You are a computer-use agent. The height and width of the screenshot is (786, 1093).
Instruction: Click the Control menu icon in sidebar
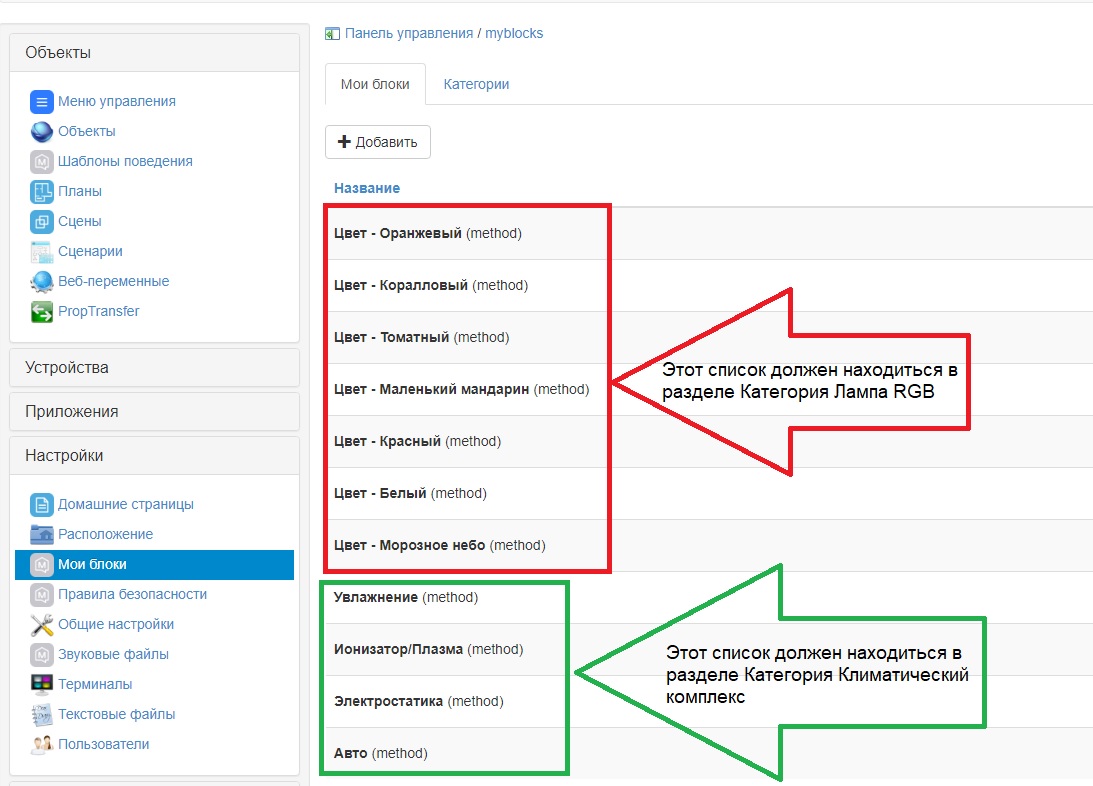[41, 101]
